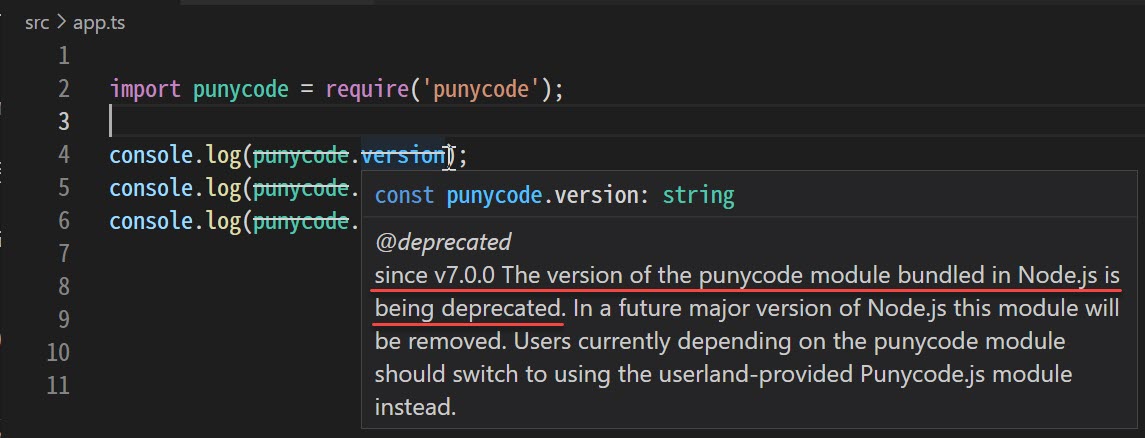The height and width of the screenshot is (438, 1145).
Task: Select line number 4 in gutter
Action: point(63,155)
